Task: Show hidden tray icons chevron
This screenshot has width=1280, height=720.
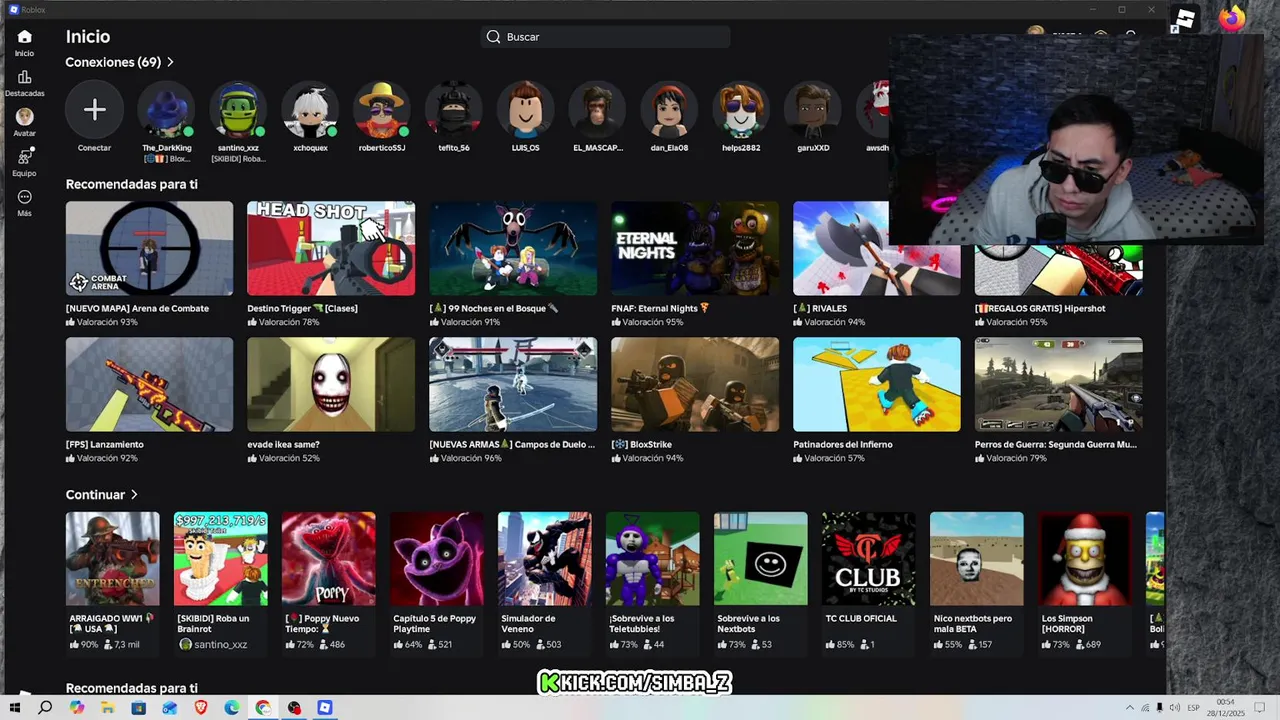Action: click(1130, 708)
